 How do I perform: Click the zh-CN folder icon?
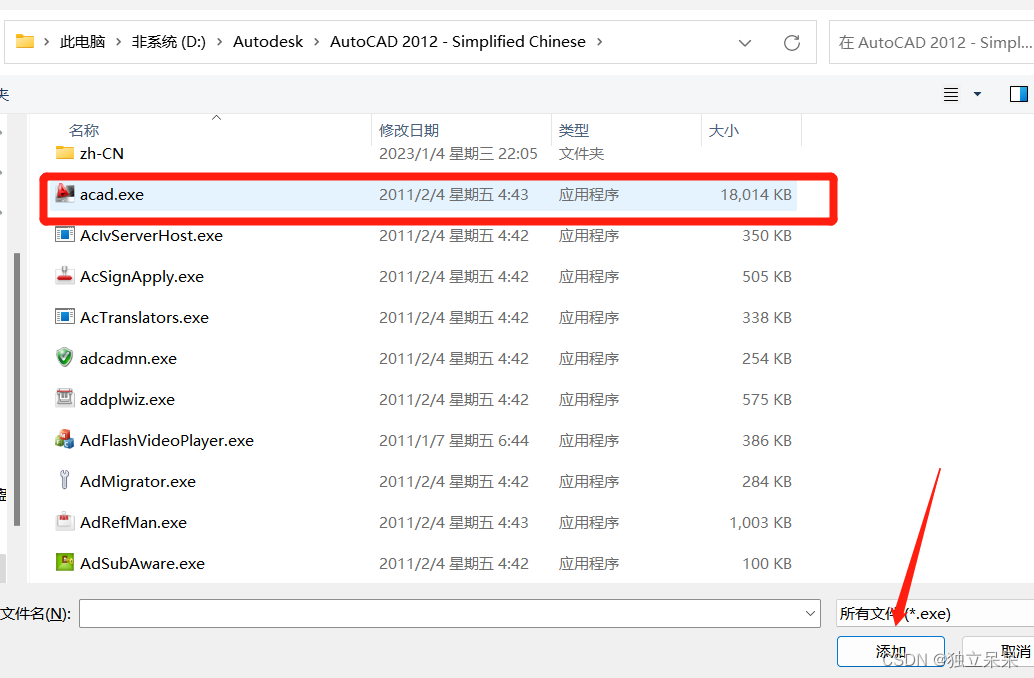(x=65, y=153)
